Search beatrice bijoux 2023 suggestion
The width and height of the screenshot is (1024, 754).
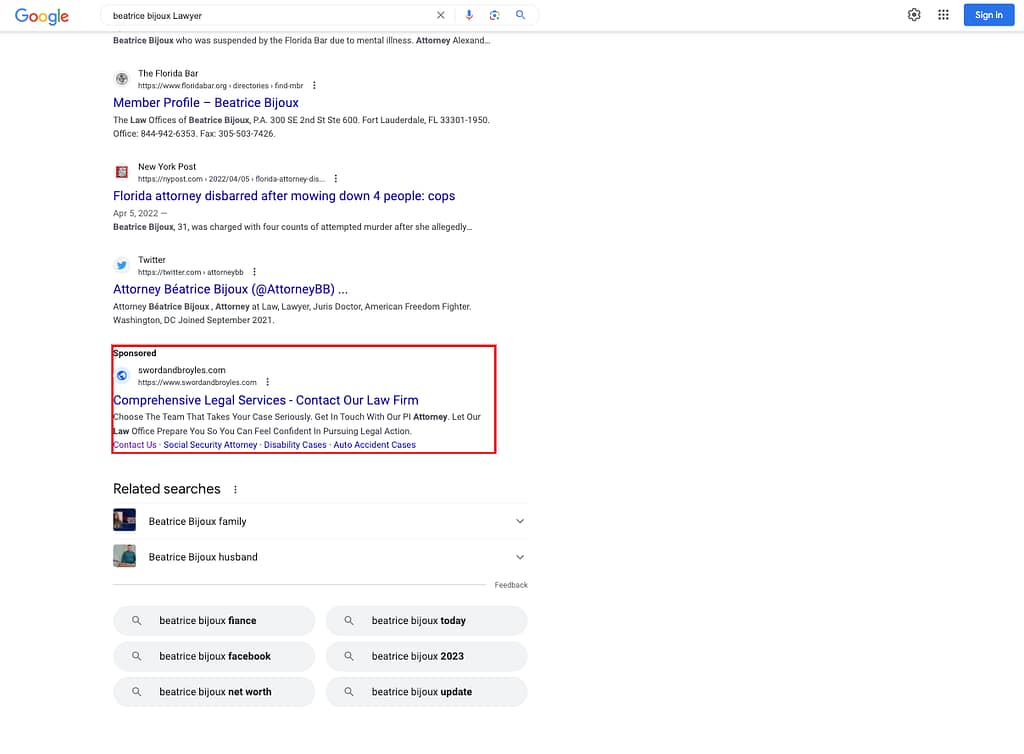point(426,656)
